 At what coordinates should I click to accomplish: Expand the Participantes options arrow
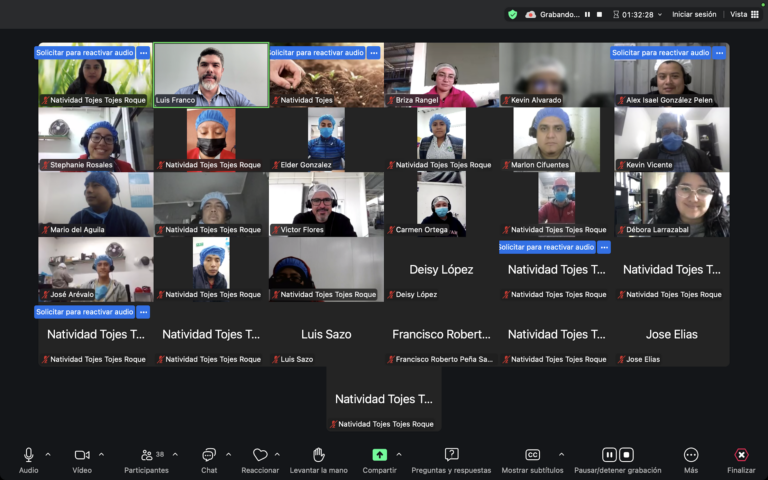point(175,455)
